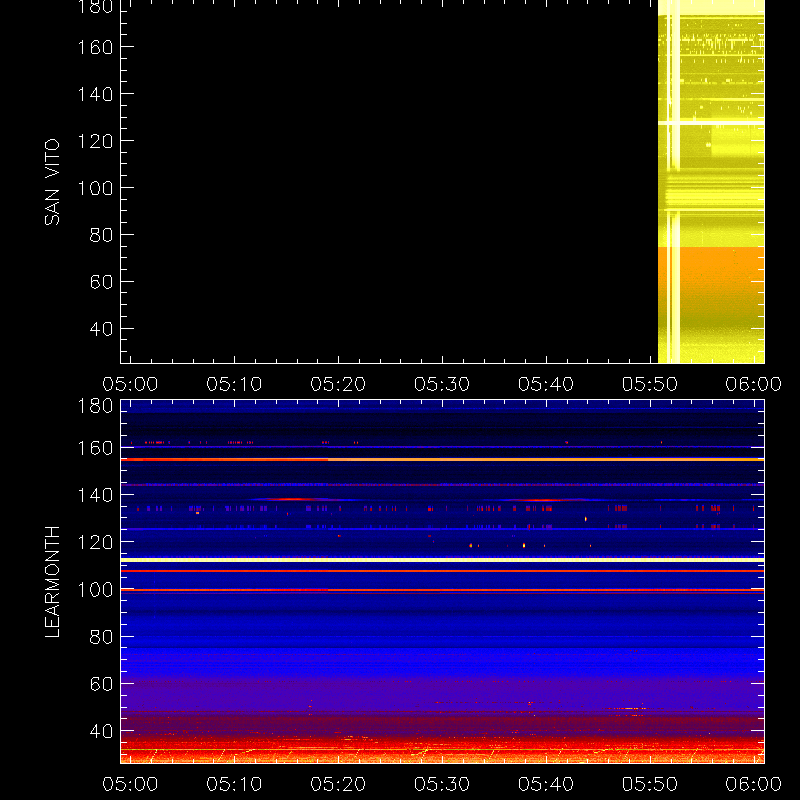Pick the 180 tick label on LEARMONTH plot

95,406
